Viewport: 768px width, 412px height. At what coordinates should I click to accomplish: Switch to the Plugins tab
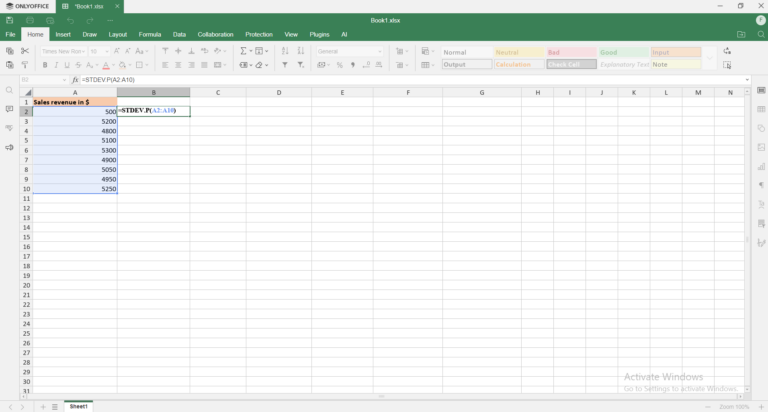[319, 35]
